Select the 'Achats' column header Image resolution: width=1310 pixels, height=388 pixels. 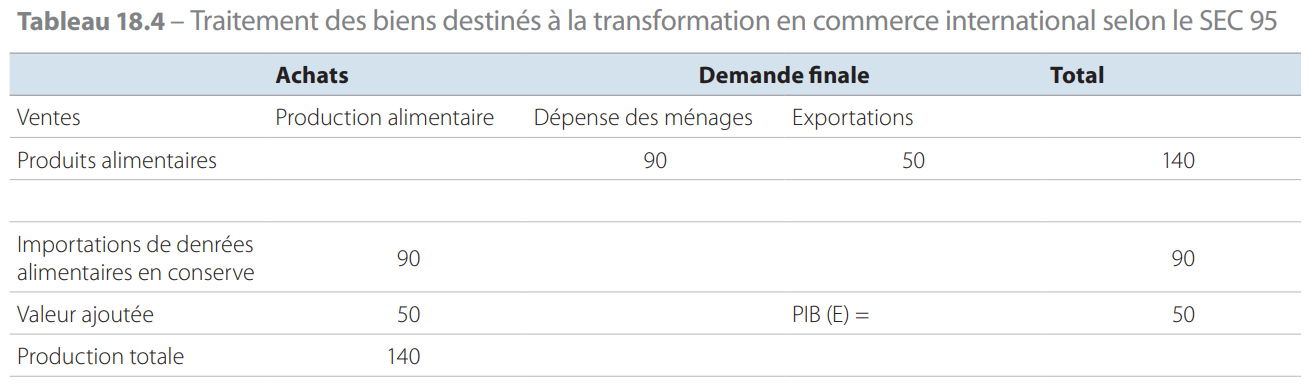[x=312, y=75]
